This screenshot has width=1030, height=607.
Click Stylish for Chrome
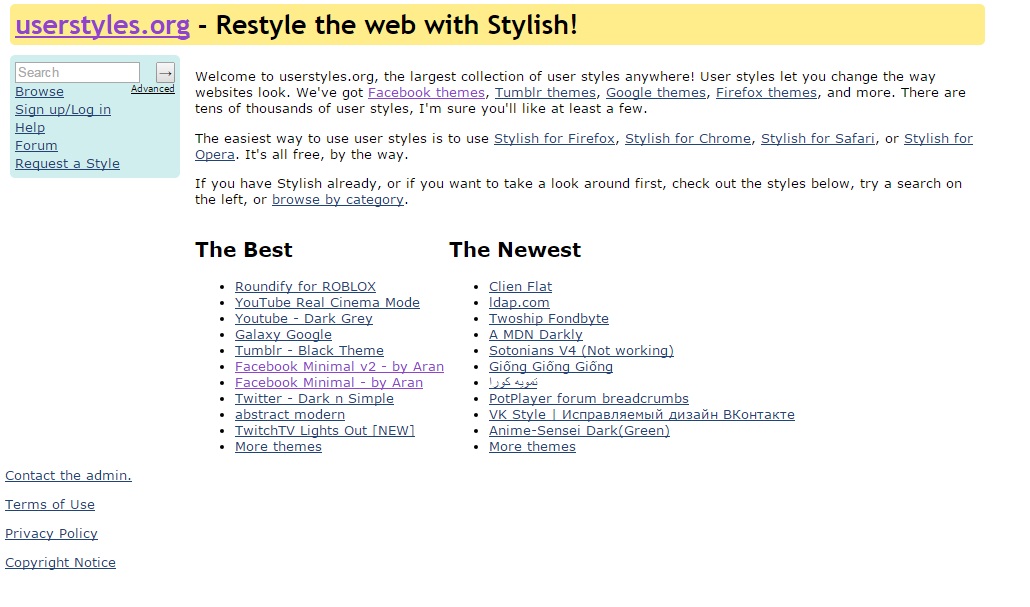687,138
